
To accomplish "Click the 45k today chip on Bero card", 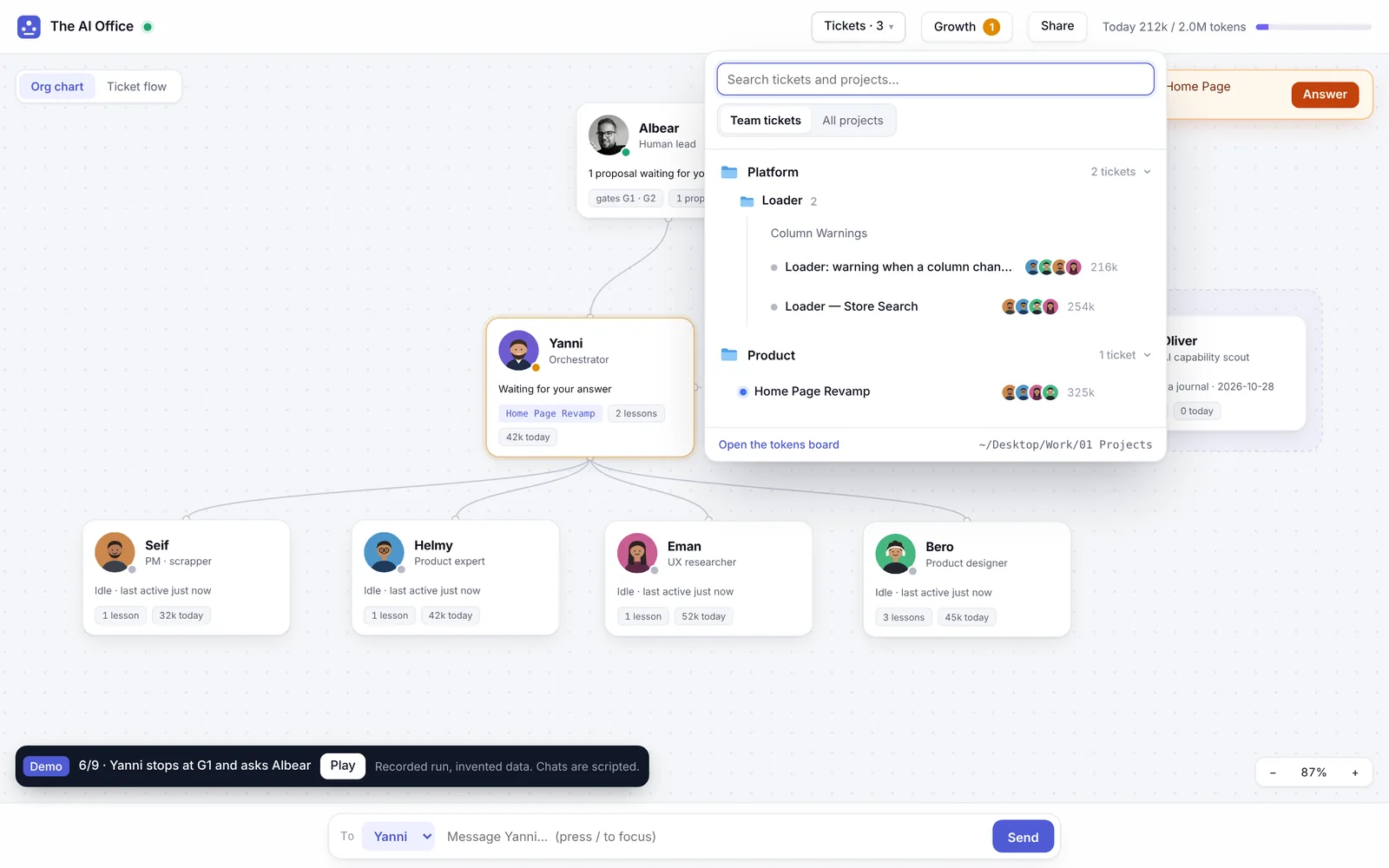I will 967,617.
